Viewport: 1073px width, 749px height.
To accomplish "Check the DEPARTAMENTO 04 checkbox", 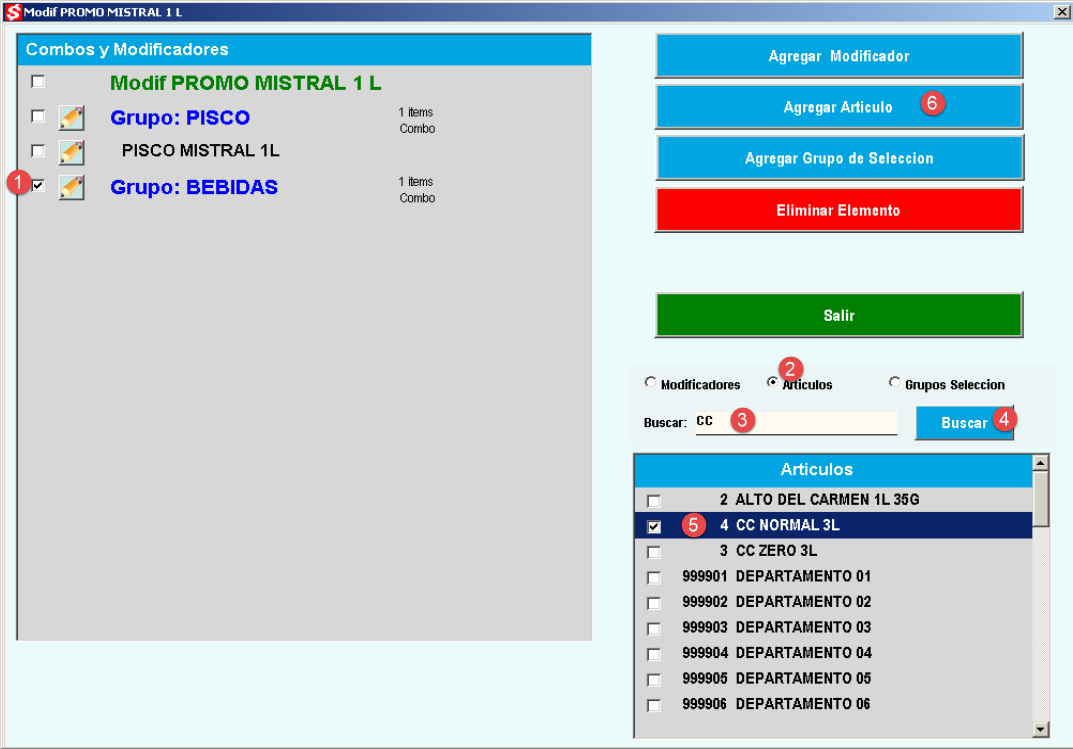I will pos(654,655).
